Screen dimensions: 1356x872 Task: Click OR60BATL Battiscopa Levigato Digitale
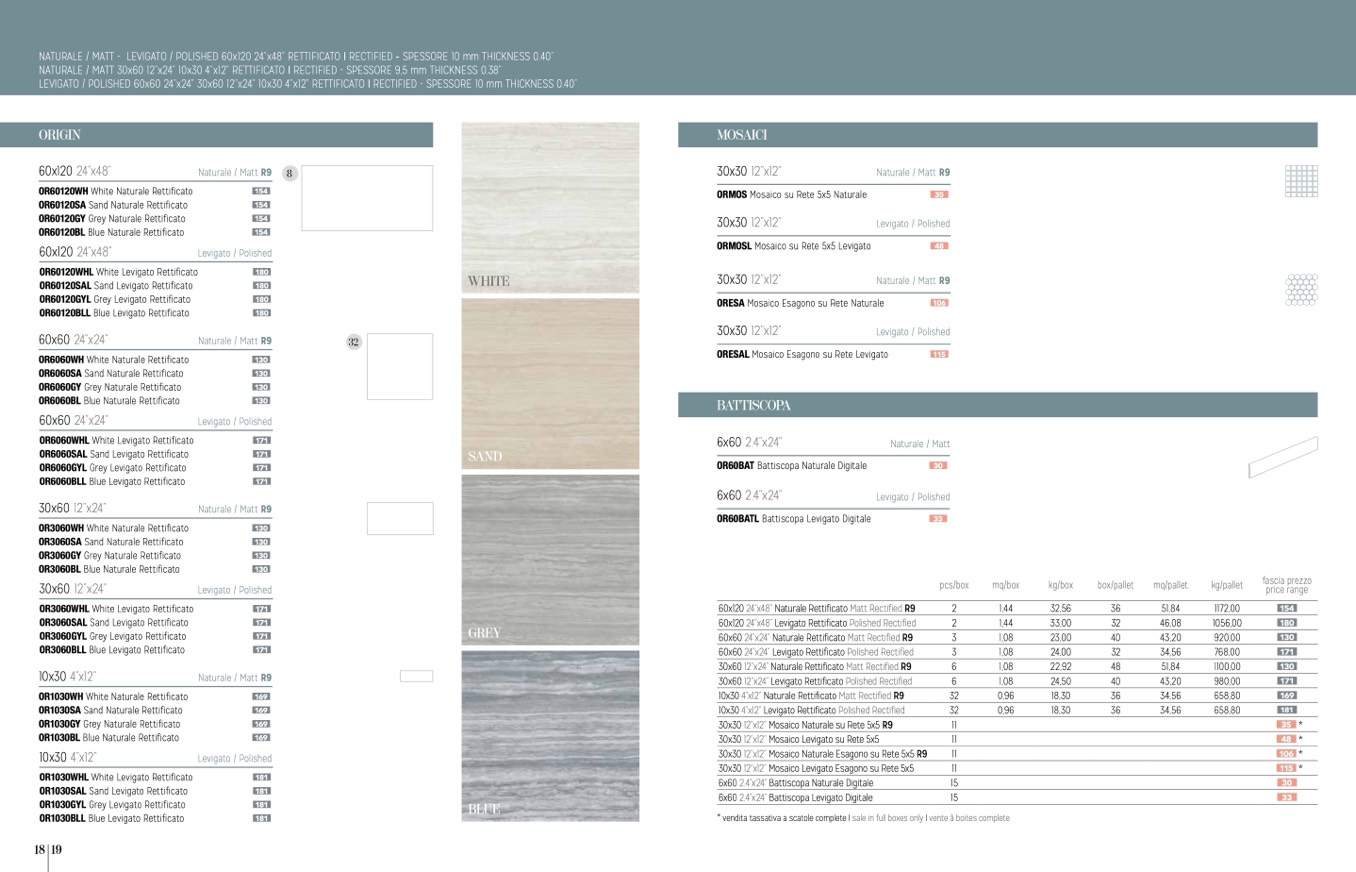pos(794,519)
